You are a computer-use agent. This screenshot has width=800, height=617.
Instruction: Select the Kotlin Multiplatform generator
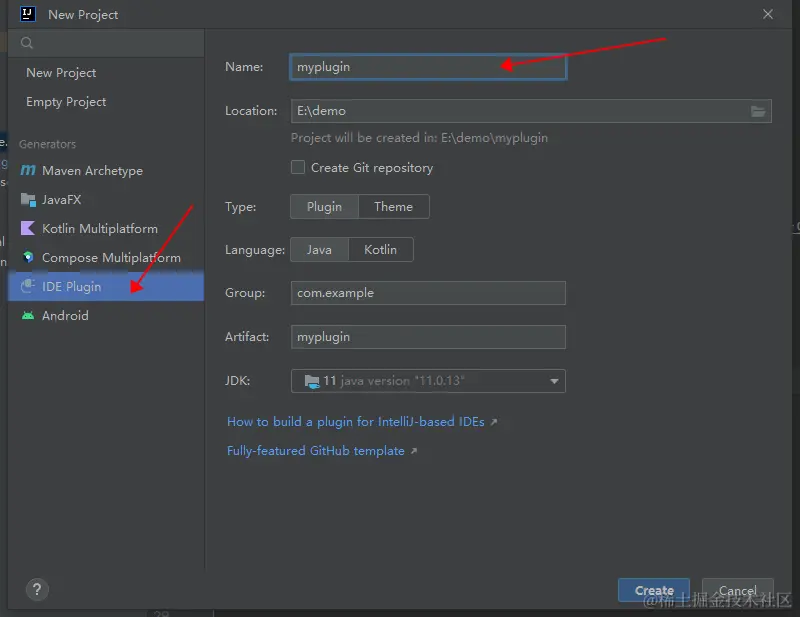[x=106, y=229]
